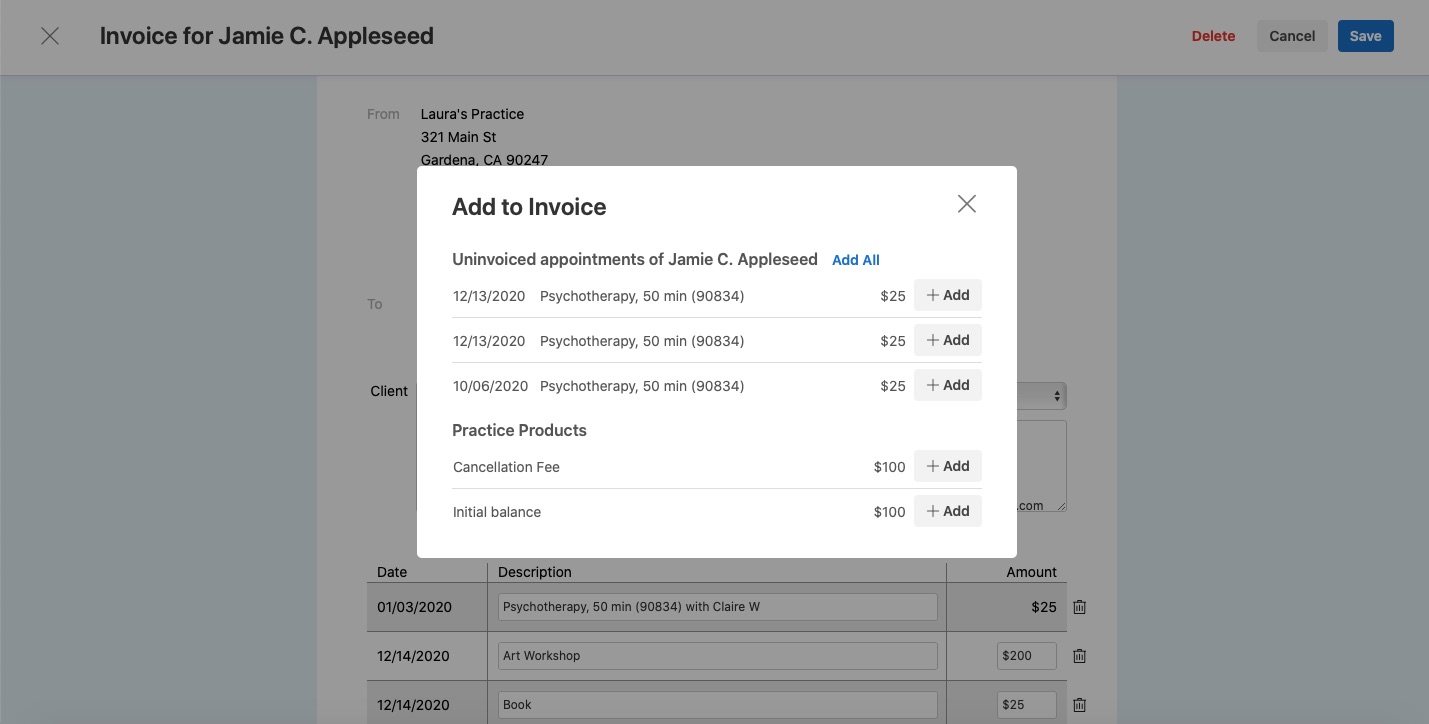Click the Date column header

coord(391,571)
